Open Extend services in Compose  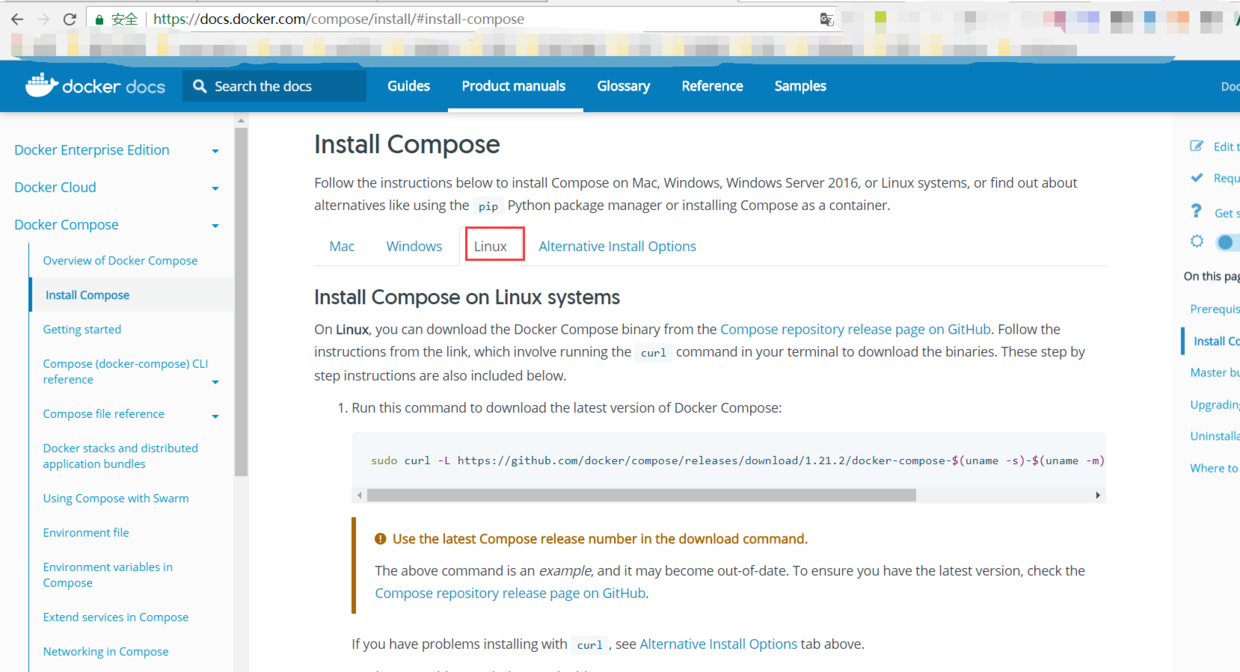(x=116, y=617)
